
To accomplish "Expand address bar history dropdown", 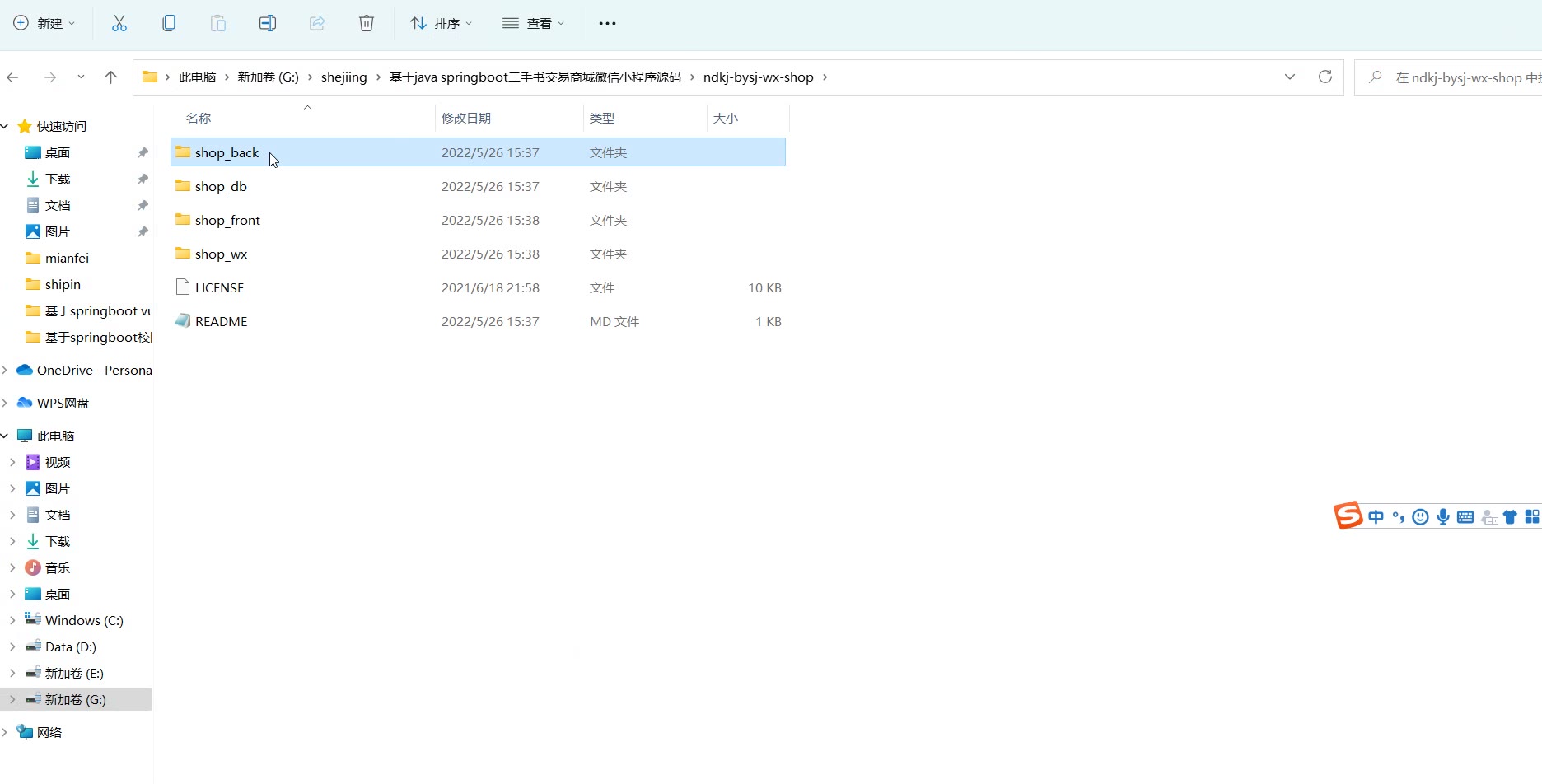I will 1289,77.
